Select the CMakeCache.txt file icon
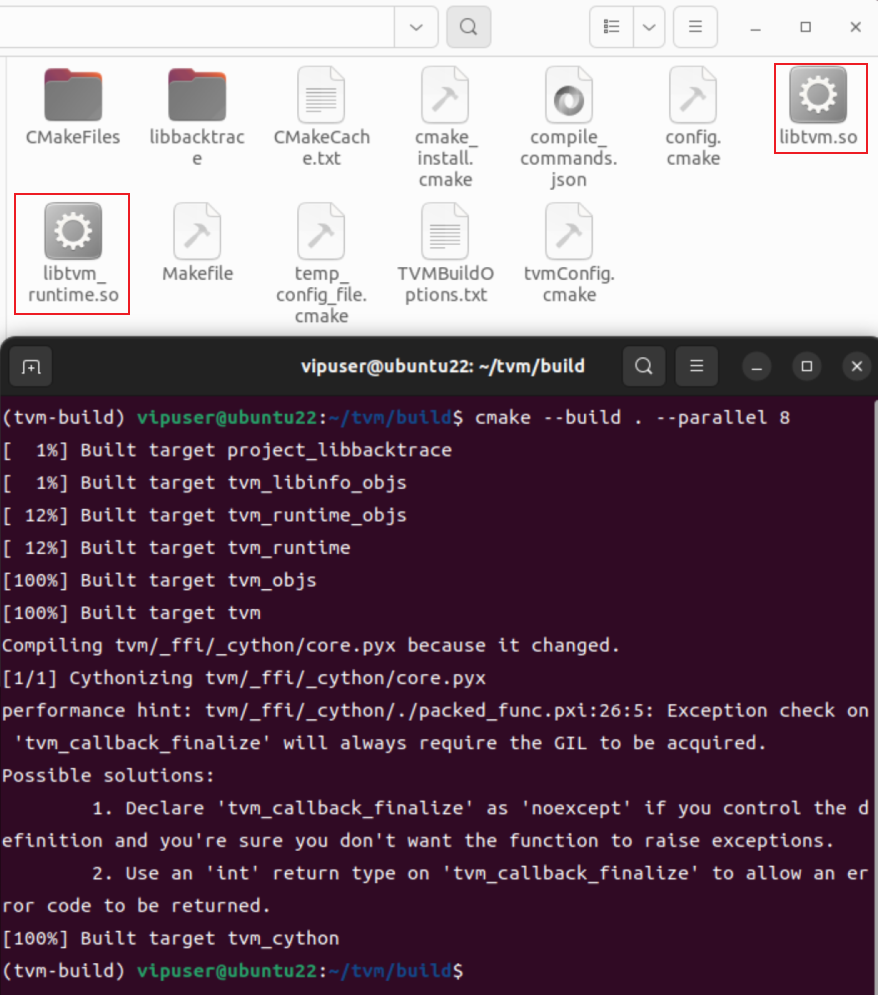Viewport: 878px width, 995px height. click(x=321, y=95)
